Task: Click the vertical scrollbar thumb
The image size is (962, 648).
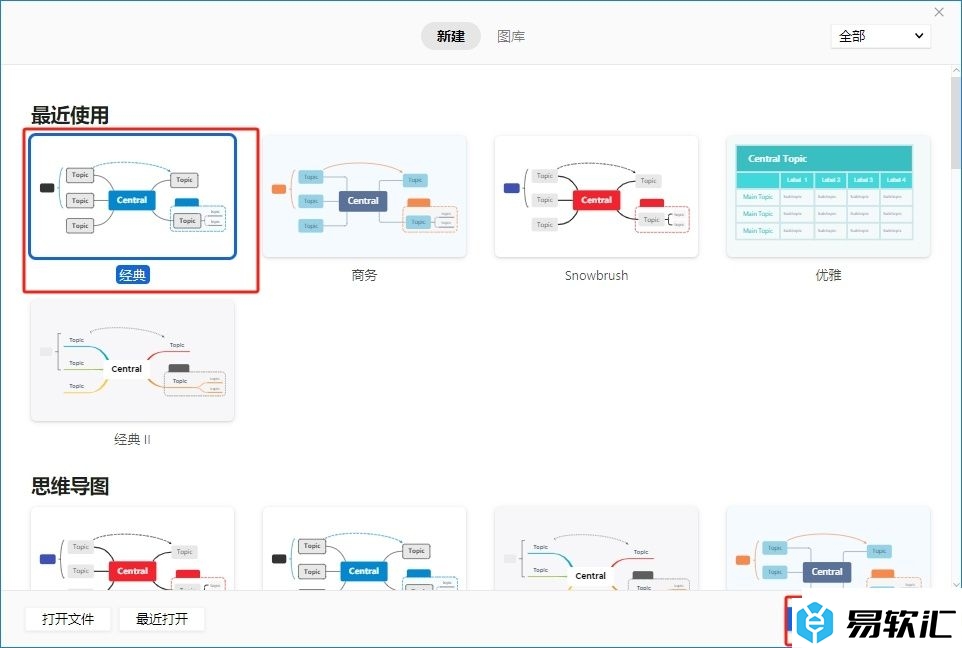Action: tap(956, 123)
